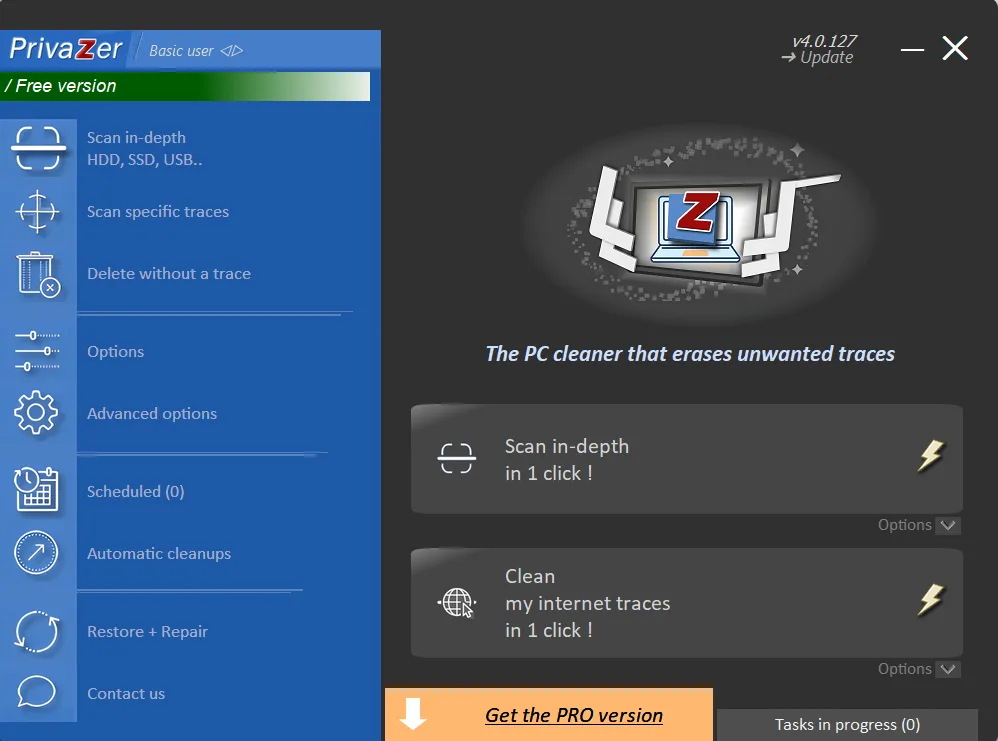
Task: Close the PrivaZer window
Action: pyautogui.click(x=955, y=48)
